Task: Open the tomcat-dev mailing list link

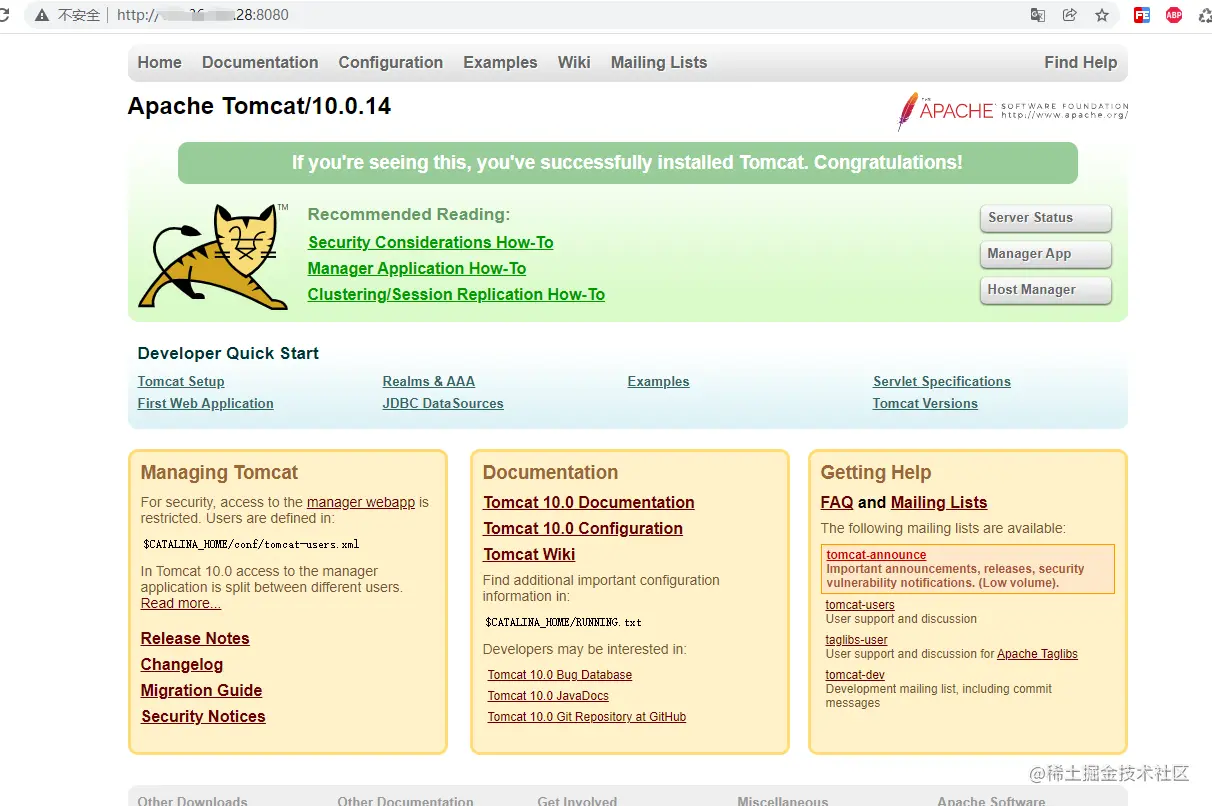Action: coord(855,675)
